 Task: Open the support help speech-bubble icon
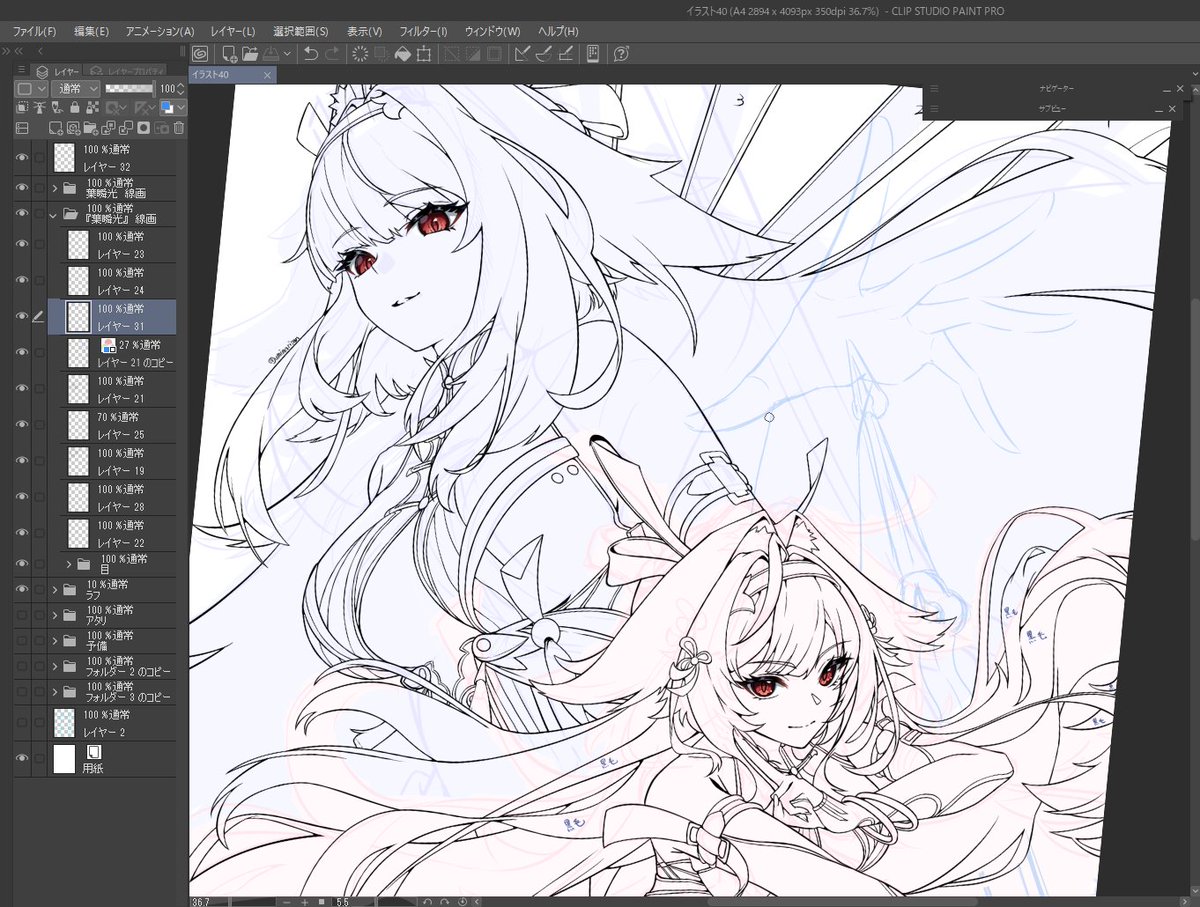[621, 54]
